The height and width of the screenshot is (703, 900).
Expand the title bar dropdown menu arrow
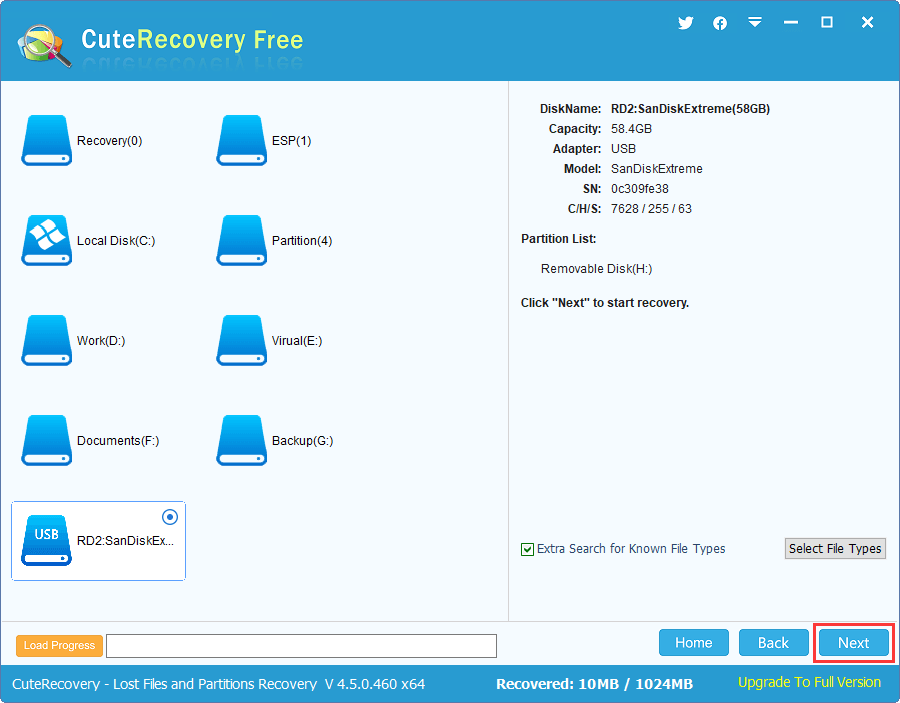click(755, 23)
